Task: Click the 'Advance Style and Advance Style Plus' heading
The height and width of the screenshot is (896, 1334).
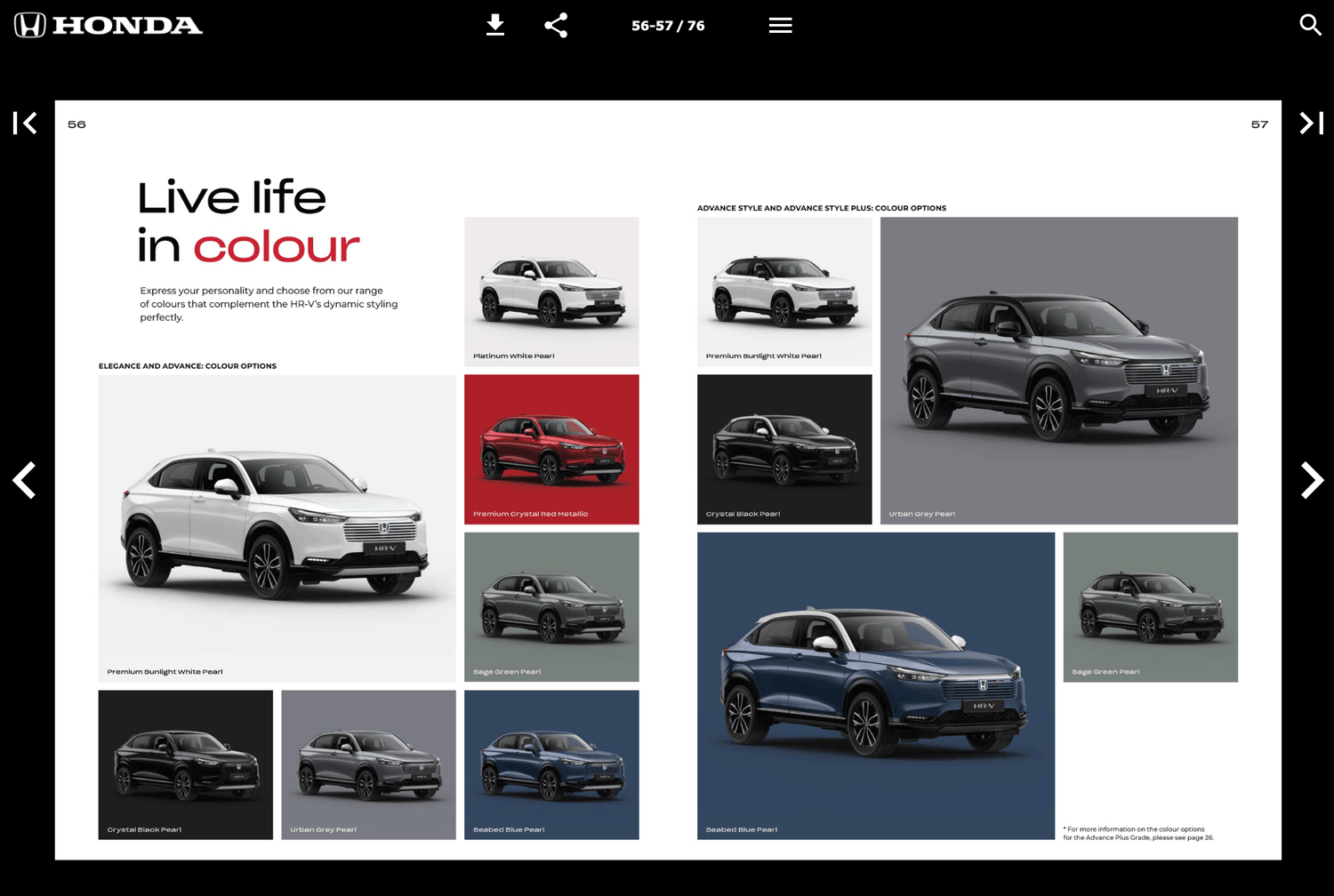Action: click(x=822, y=208)
